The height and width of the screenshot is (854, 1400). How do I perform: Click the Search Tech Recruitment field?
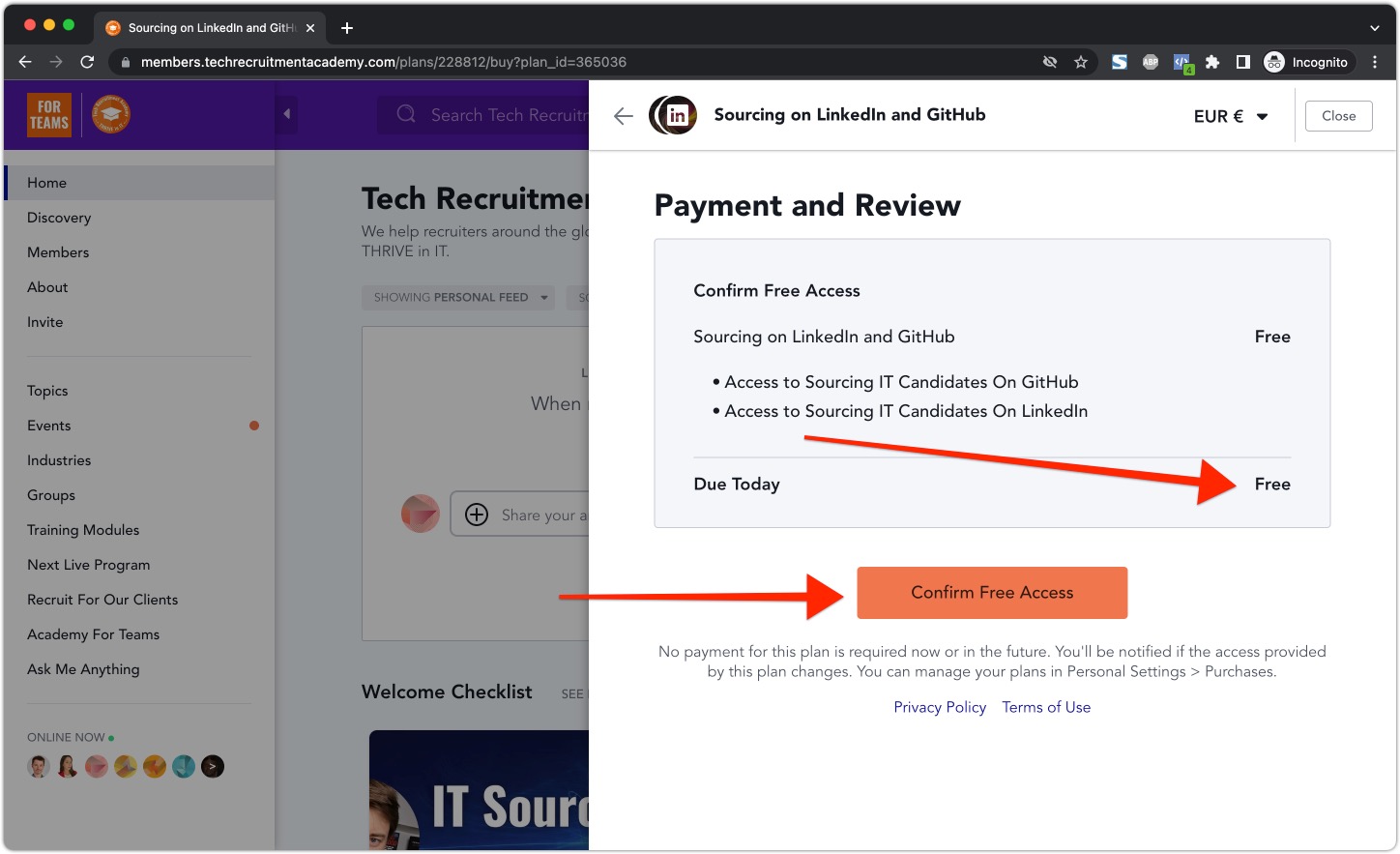tap(483, 115)
